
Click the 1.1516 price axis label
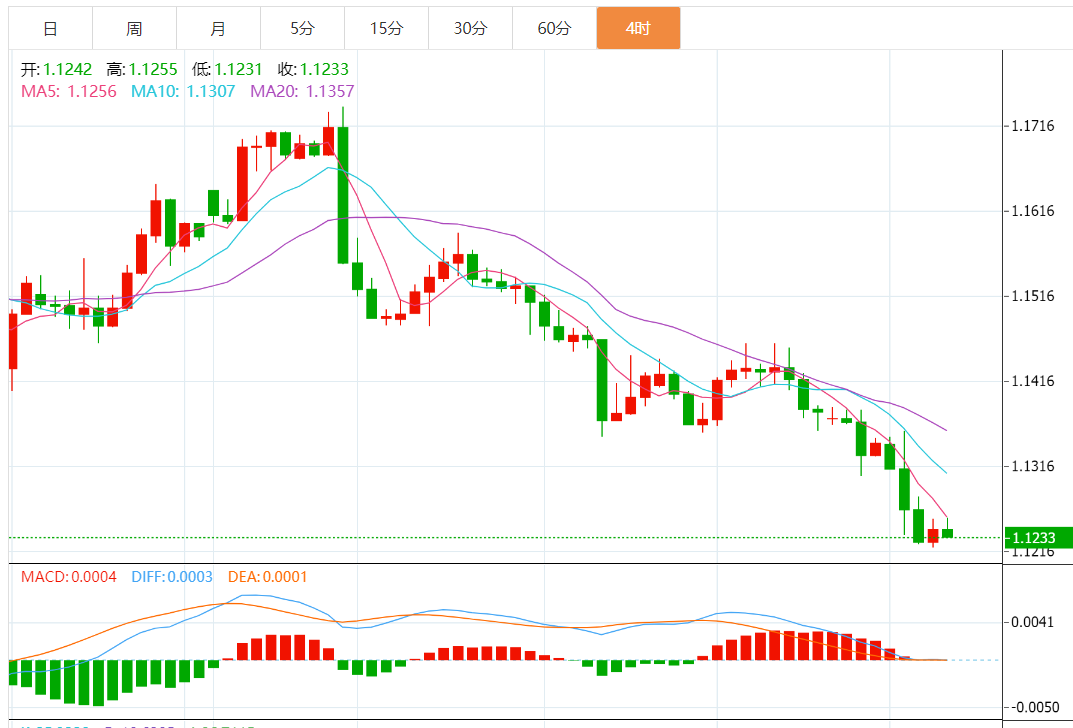1033,296
